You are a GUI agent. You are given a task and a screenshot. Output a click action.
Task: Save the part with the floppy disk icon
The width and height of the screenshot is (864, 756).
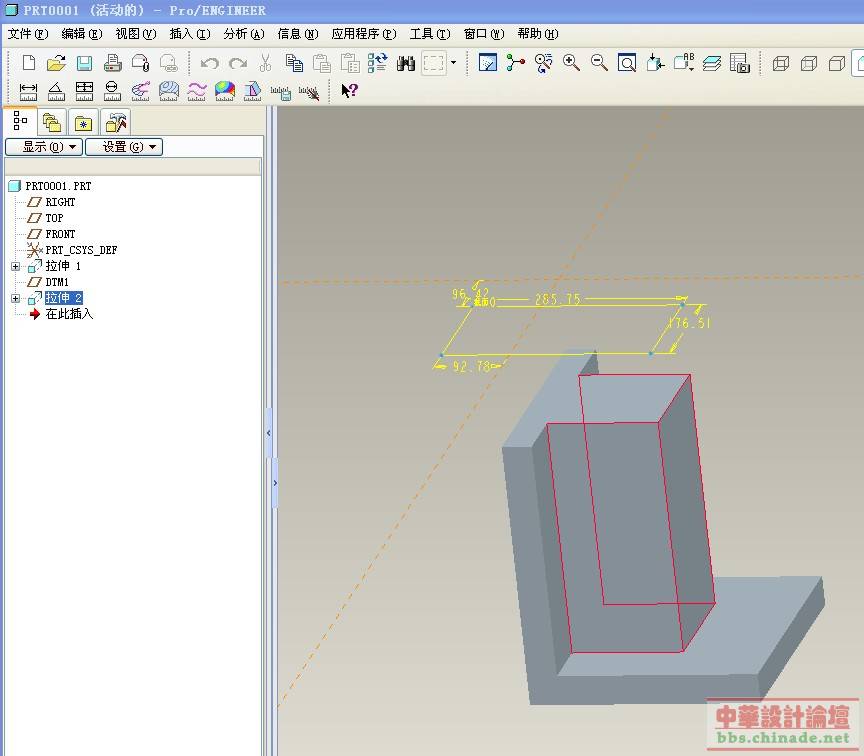(84, 63)
